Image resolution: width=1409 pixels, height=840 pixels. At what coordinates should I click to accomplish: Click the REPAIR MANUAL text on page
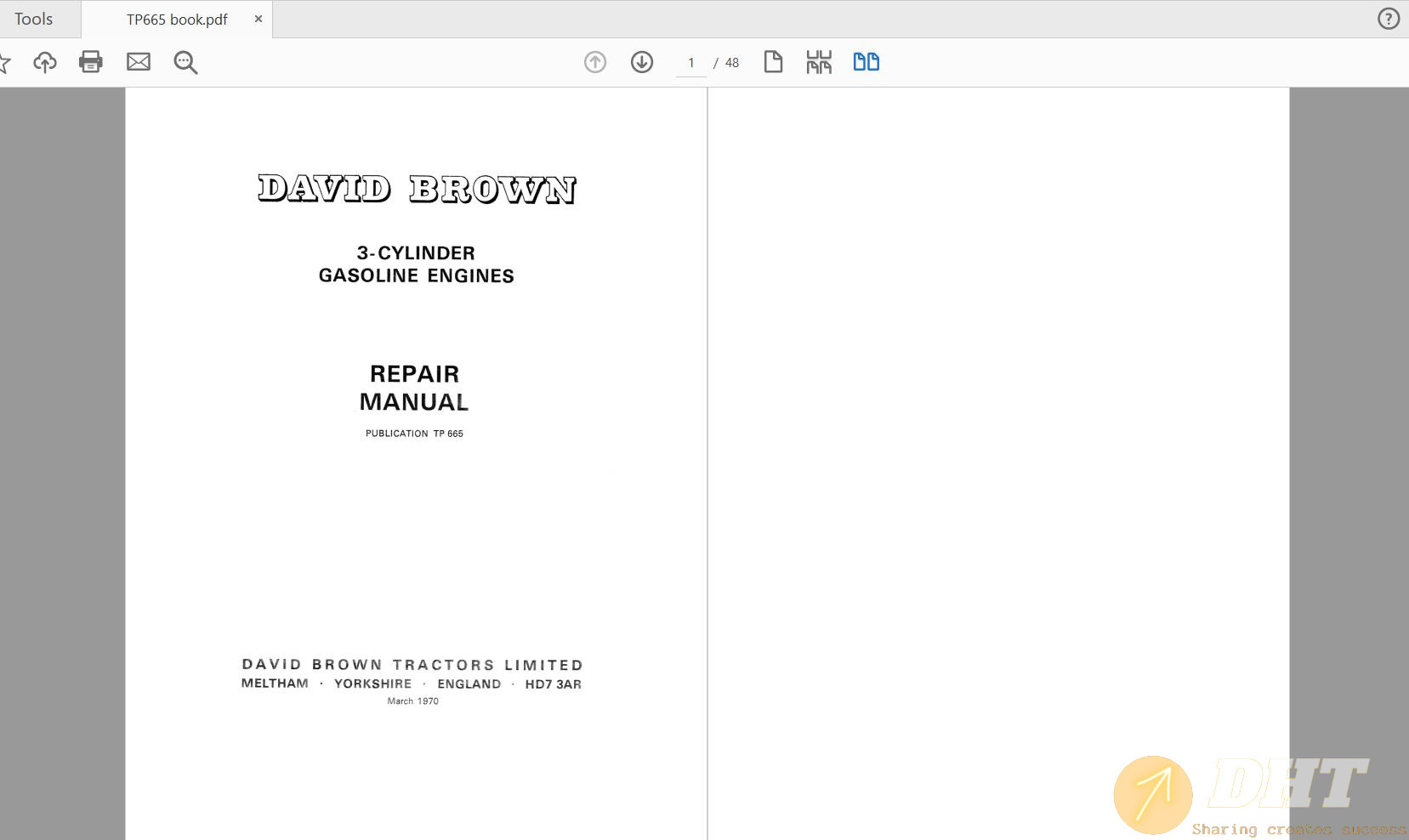pyautogui.click(x=414, y=388)
